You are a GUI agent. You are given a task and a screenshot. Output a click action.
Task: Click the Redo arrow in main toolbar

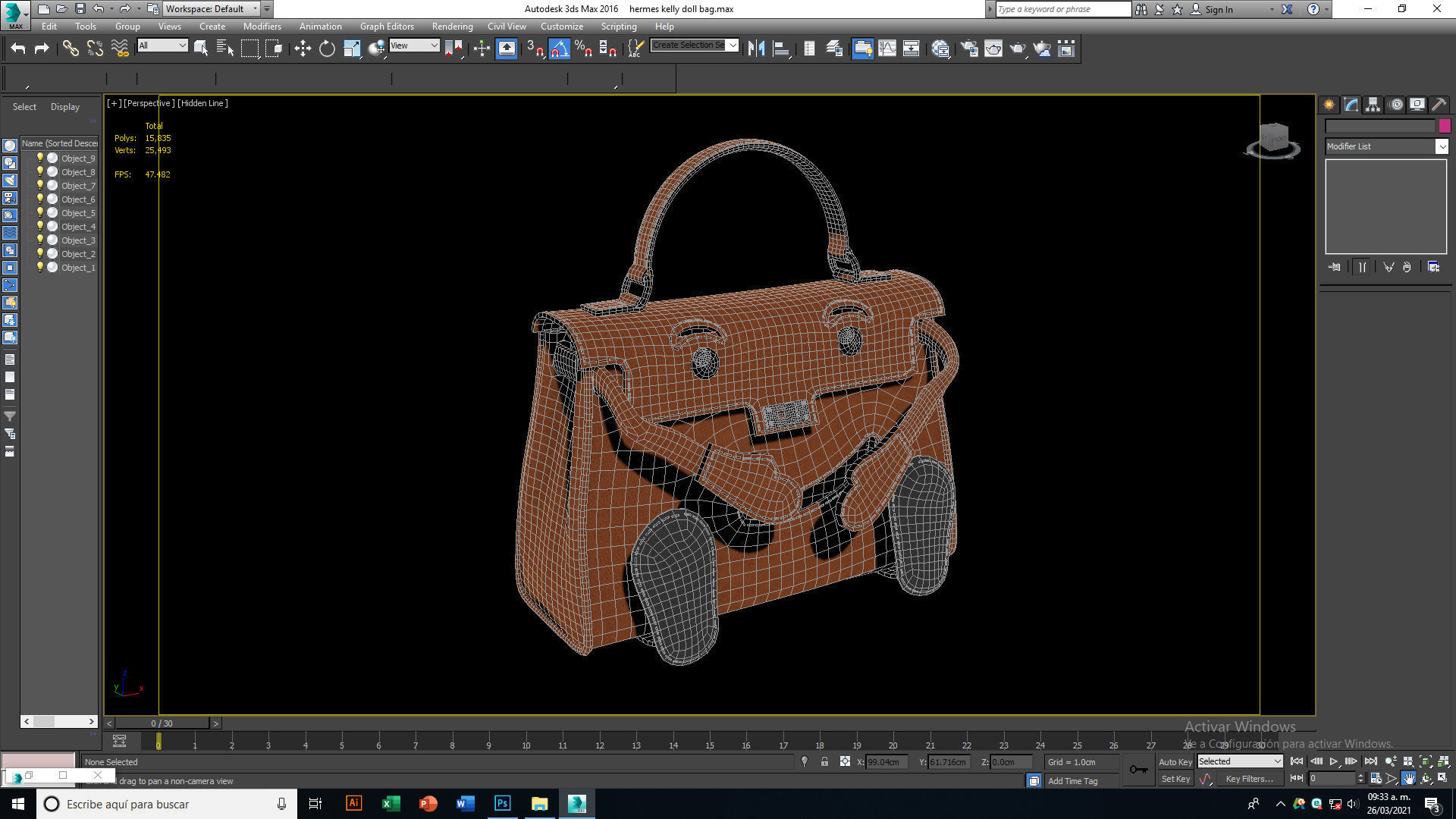[42, 49]
